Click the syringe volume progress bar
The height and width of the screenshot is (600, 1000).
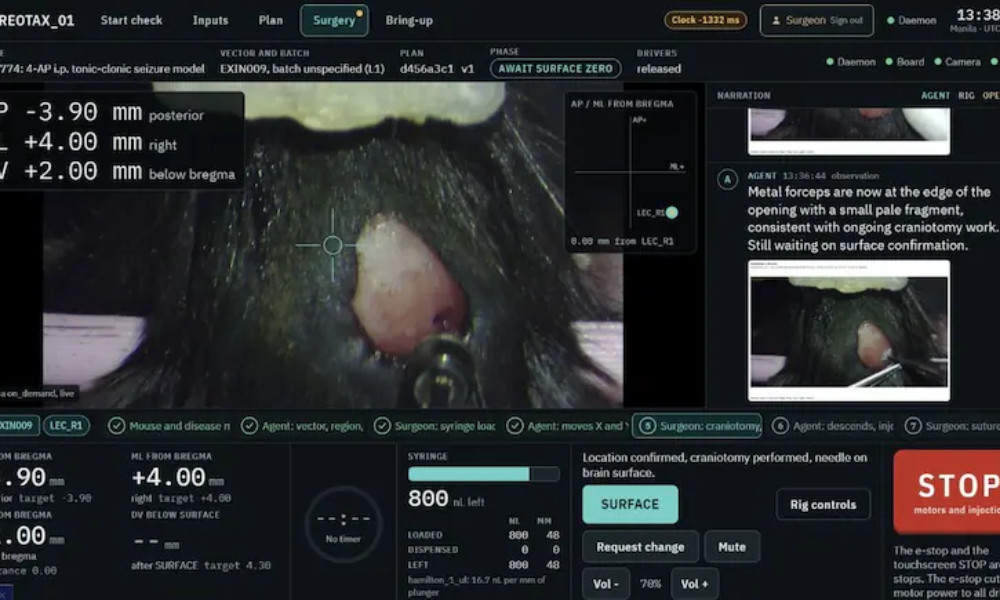click(483, 474)
